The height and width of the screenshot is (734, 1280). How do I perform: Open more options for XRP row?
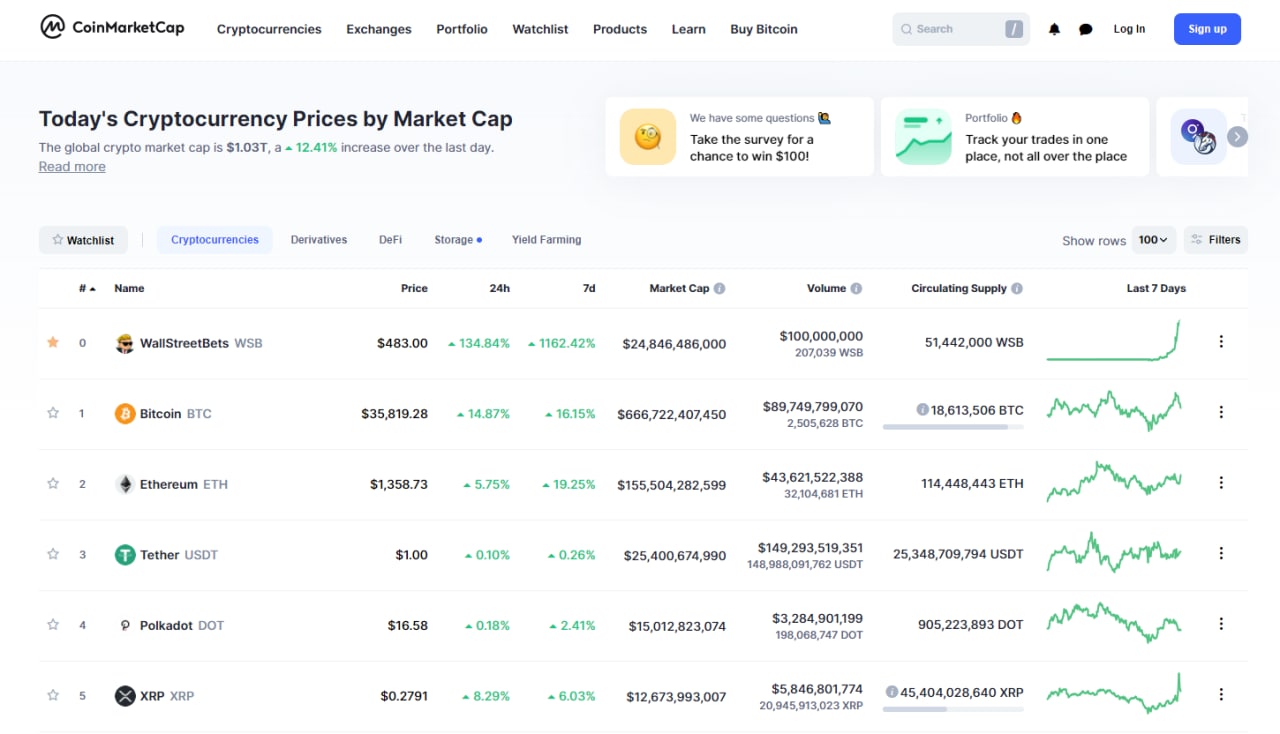click(1221, 694)
